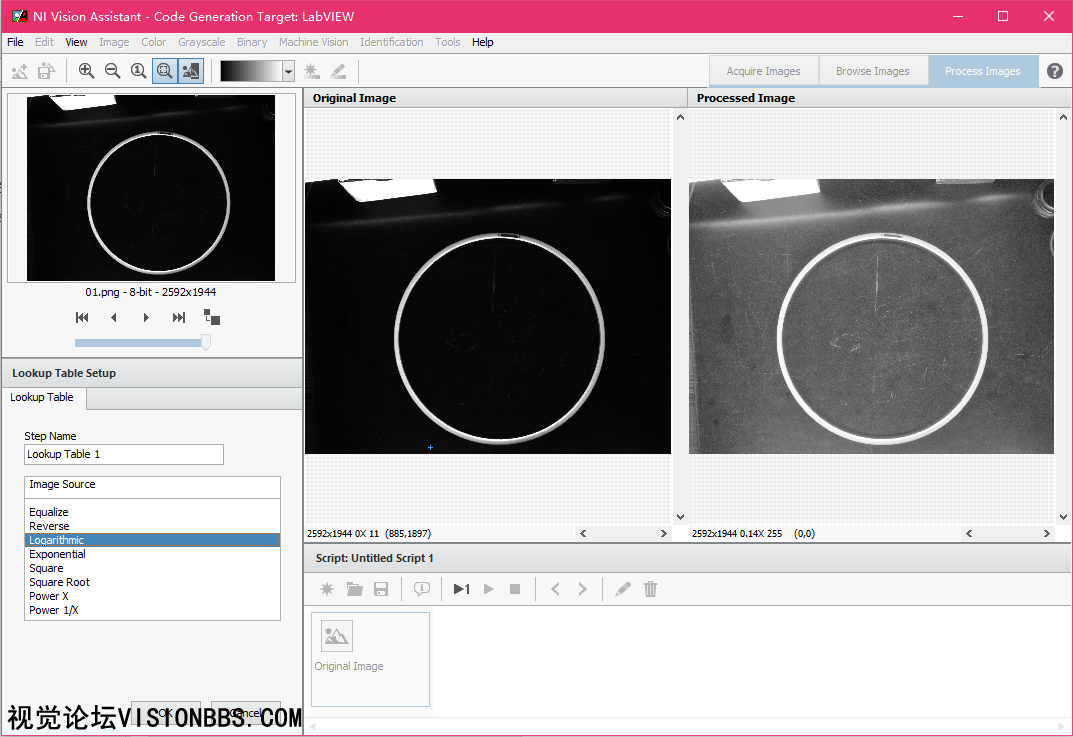Click the Zoom In magnifier icon
Image resolution: width=1073 pixels, height=737 pixels.
tap(86, 71)
